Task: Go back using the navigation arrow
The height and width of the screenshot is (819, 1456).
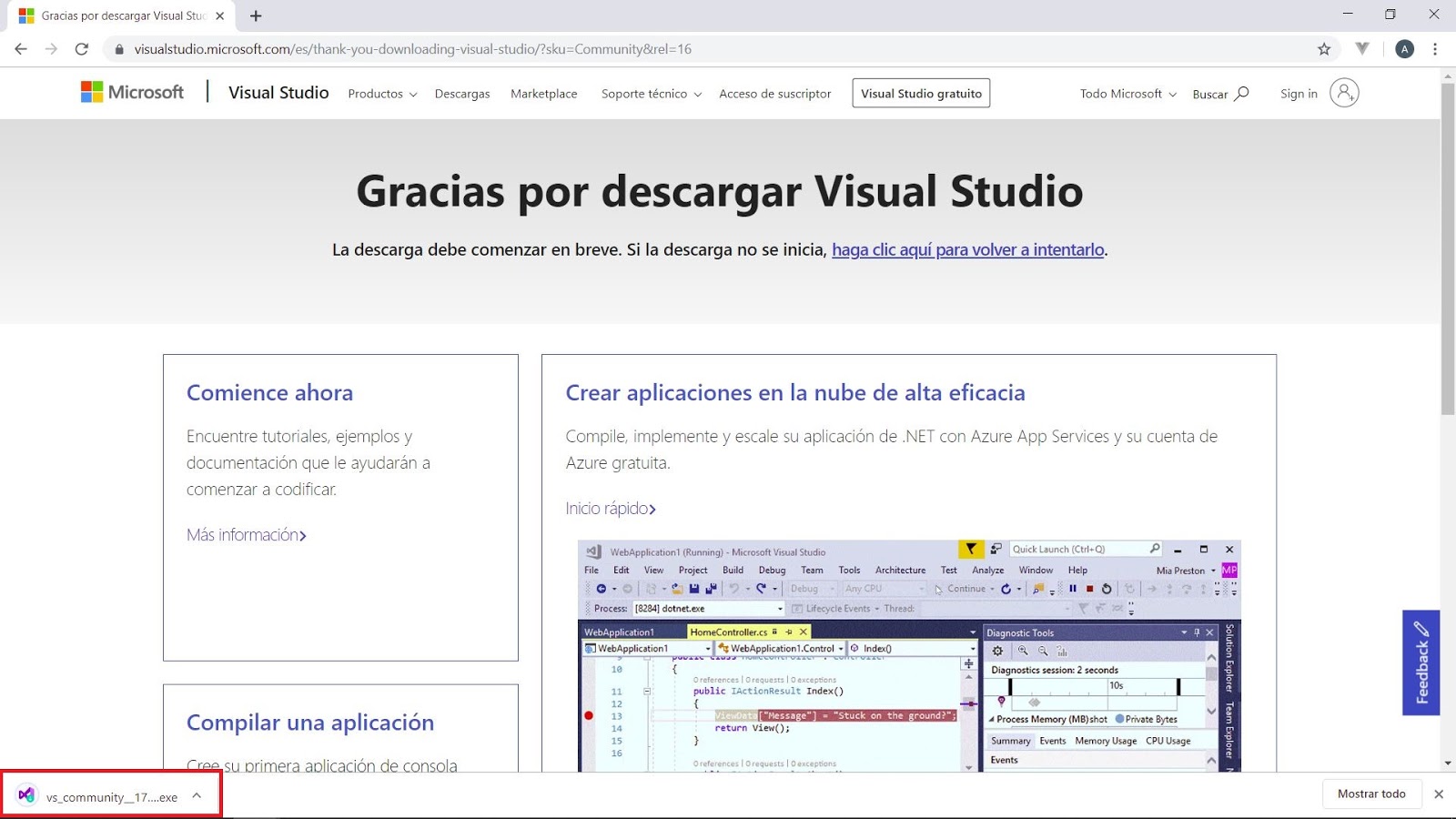Action: [21, 48]
